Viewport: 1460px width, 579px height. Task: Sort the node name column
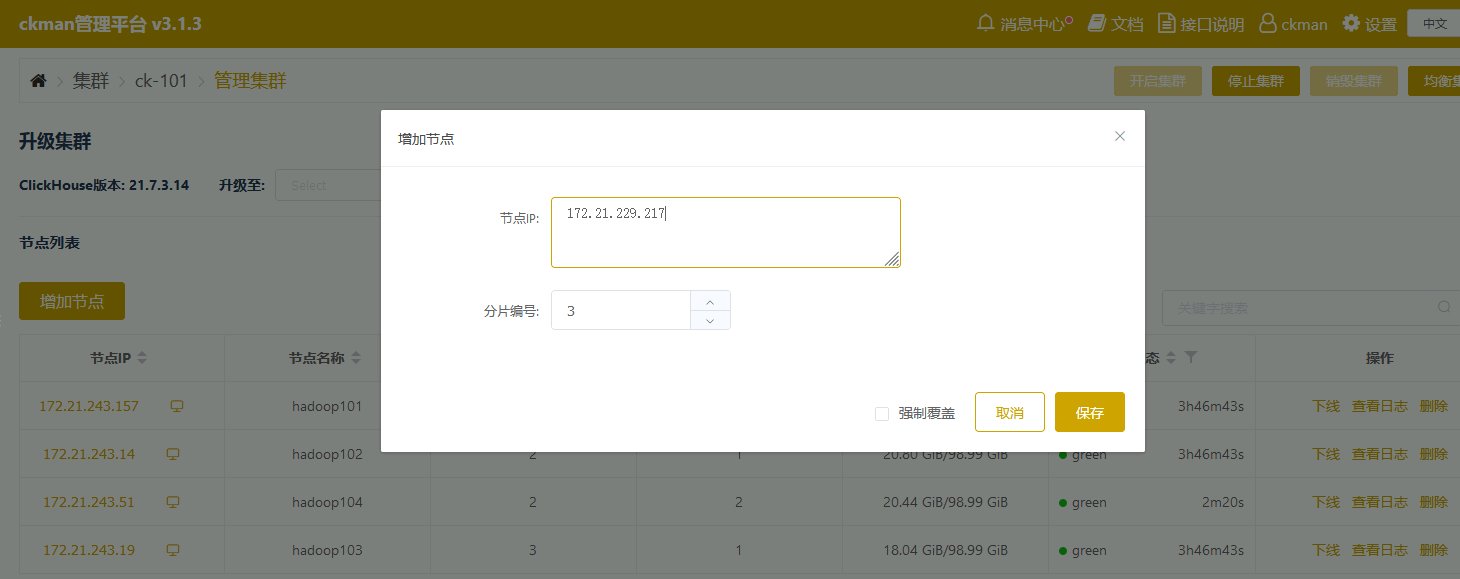click(356, 358)
